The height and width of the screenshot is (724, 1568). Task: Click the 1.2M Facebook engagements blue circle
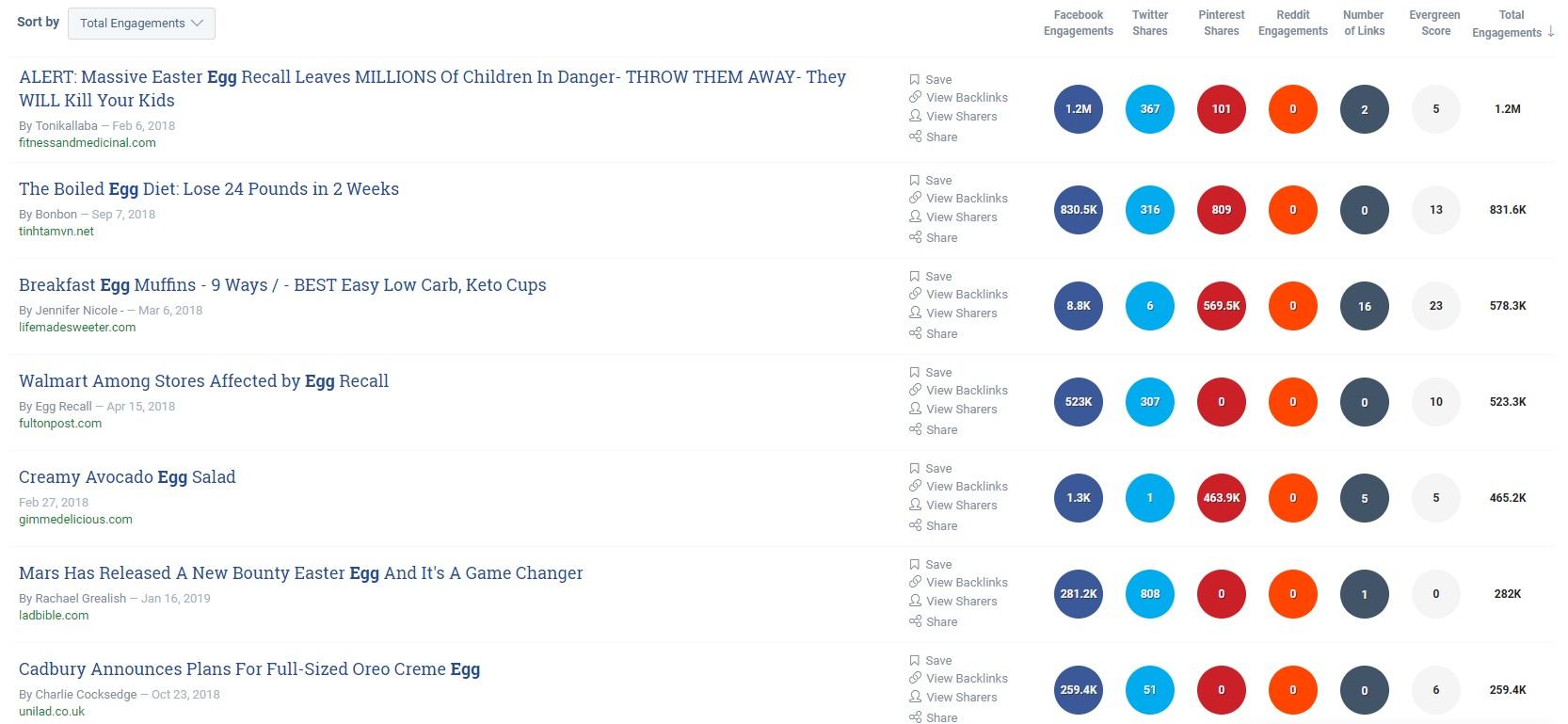pyautogui.click(x=1079, y=109)
